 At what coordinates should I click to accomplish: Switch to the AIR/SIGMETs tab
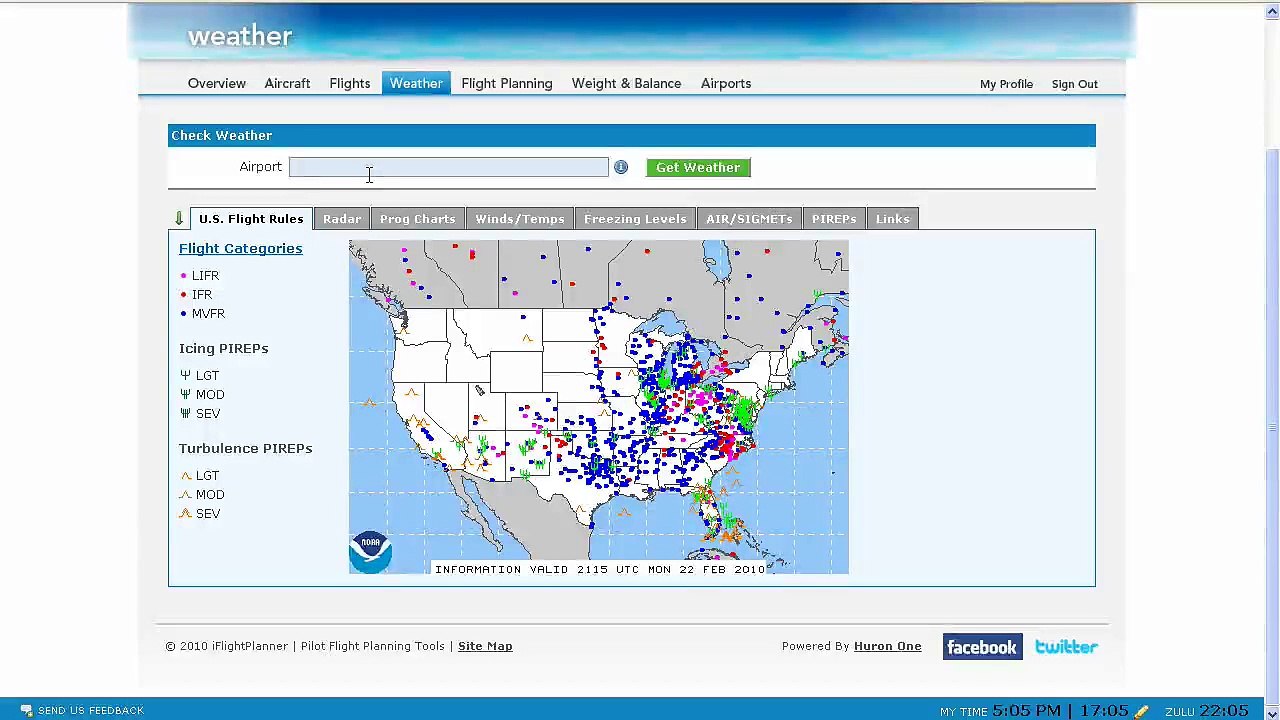coord(749,219)
